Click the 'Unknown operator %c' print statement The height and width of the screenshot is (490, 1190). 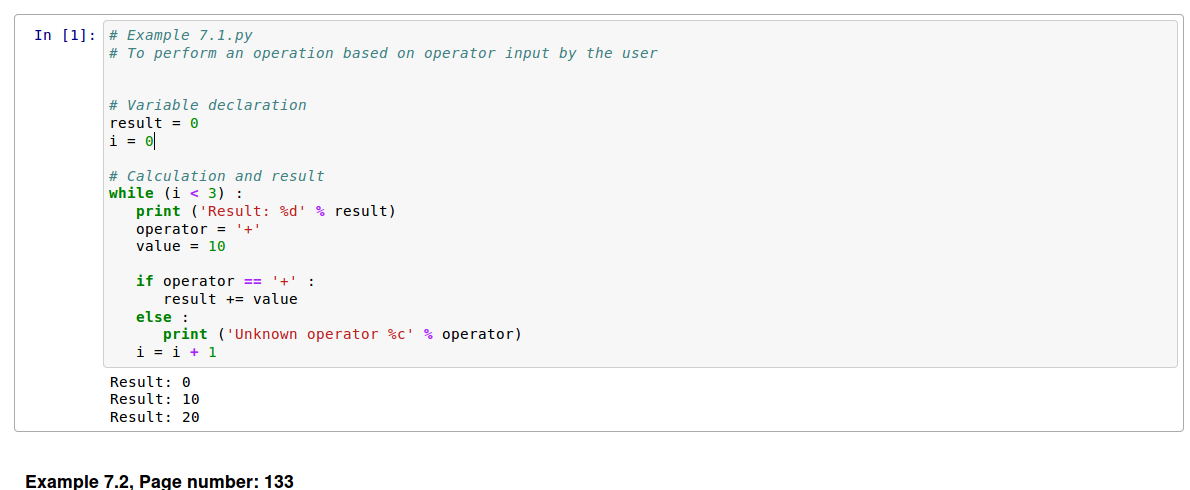(x=343, y=335)
